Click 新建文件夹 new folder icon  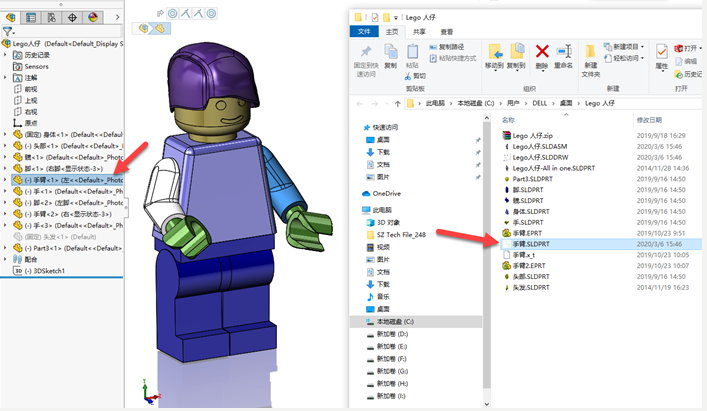click(590, 52)
